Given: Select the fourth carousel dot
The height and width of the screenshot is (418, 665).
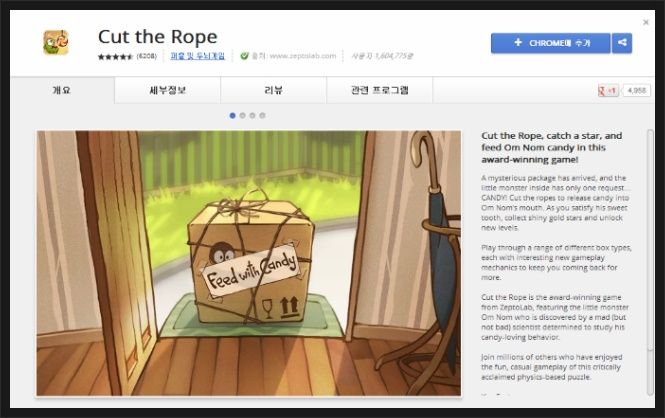Looking at the screenshot, I should 263,115.
